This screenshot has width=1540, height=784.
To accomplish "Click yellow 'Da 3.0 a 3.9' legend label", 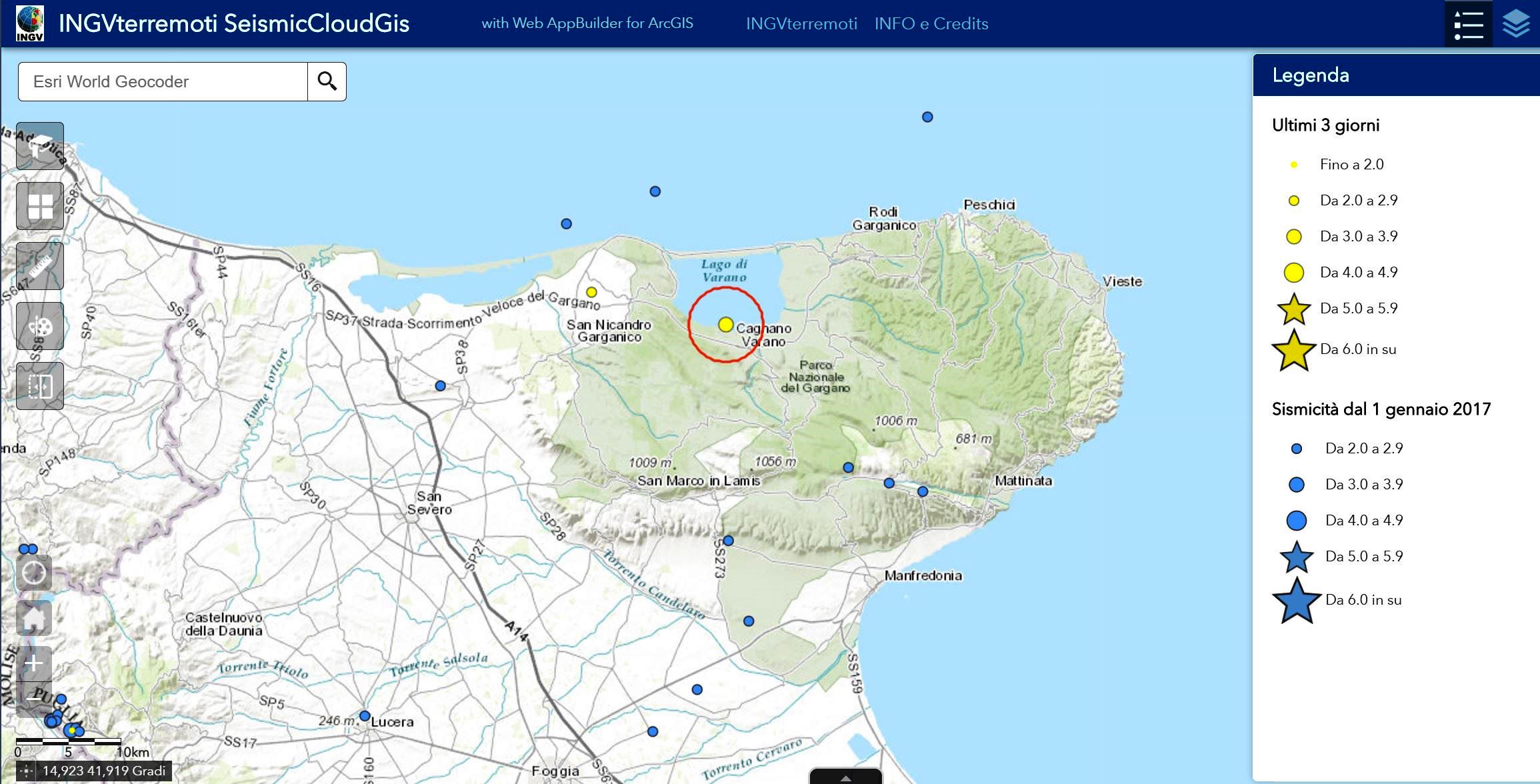I will coord(1359,237).
